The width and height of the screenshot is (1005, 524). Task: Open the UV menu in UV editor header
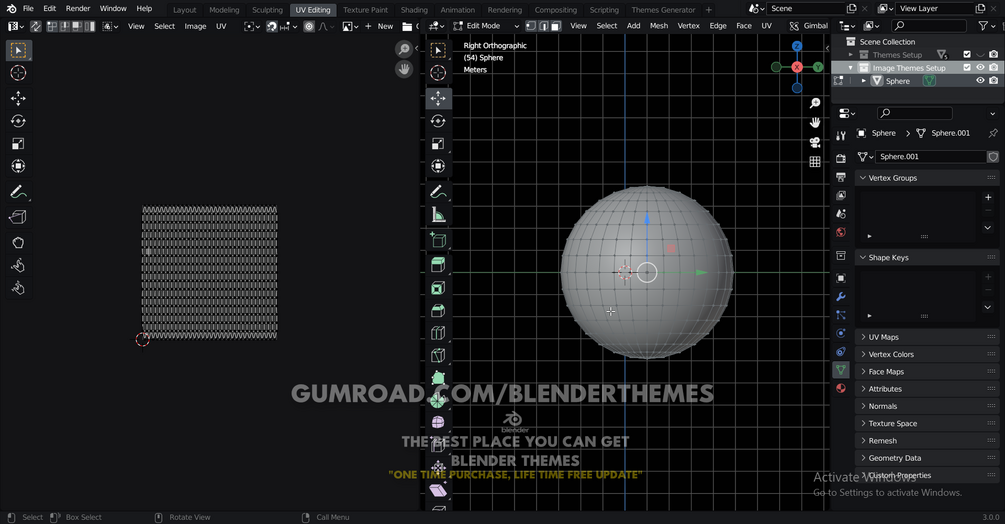tap(221, 26)
